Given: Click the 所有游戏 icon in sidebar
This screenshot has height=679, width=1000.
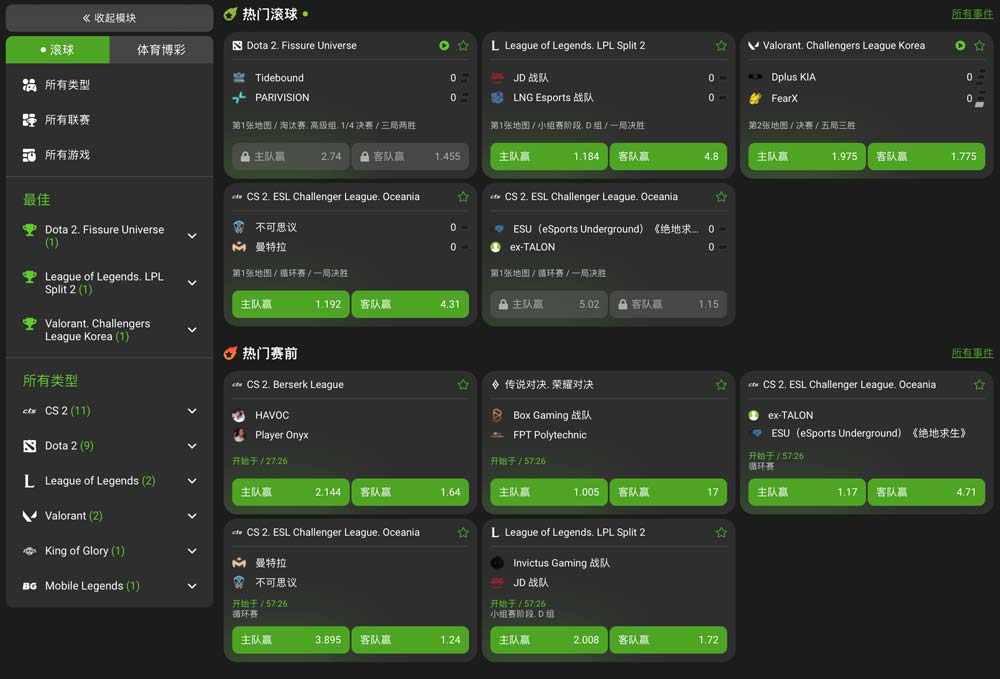Looking at the screenshot, I should pos(29,155).
